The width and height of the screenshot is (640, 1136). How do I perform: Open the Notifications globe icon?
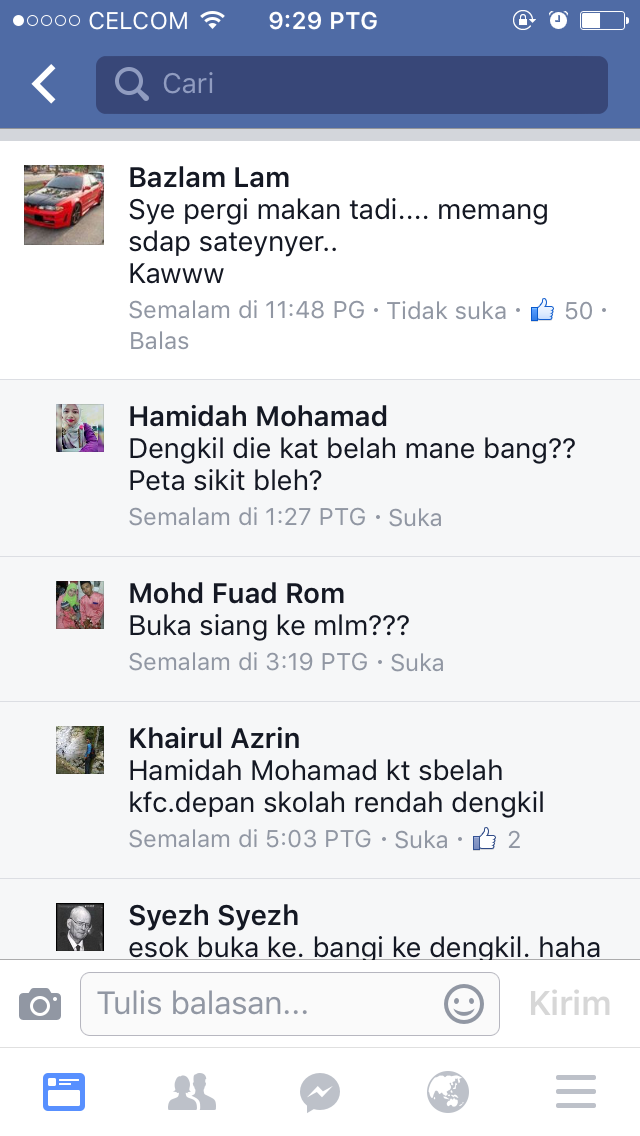448,1092
